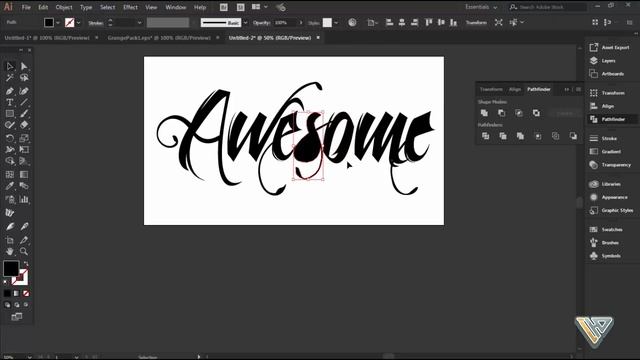Open the Essentials workspace switcher

click(482, 7)
